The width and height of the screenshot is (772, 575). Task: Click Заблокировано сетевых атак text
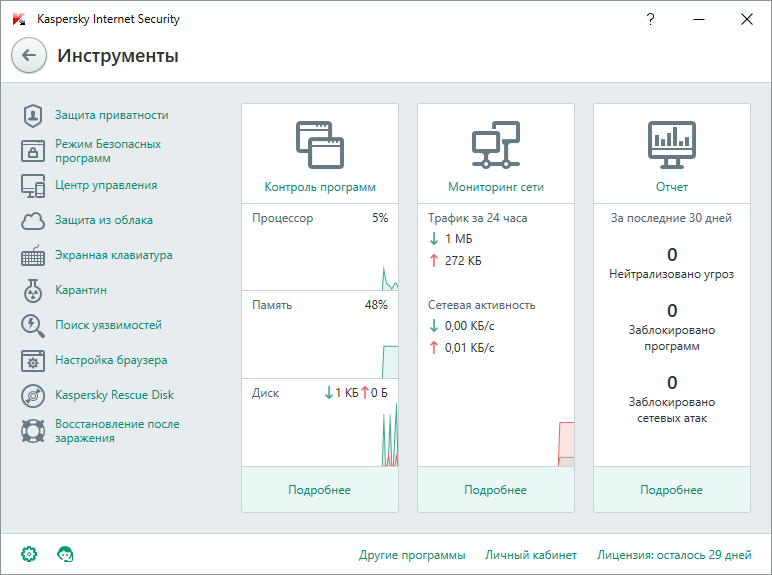pos(672,410)
